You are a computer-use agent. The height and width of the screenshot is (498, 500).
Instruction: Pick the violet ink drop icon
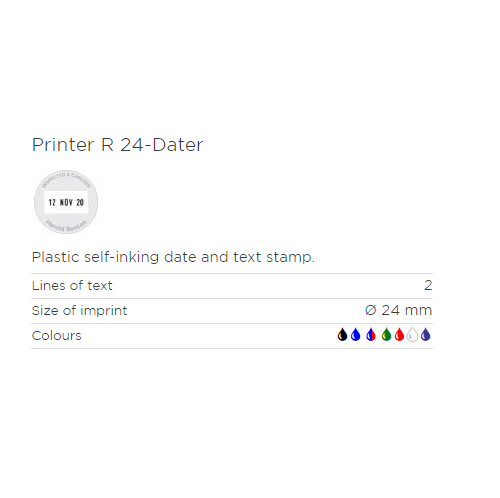coord(426,335)
